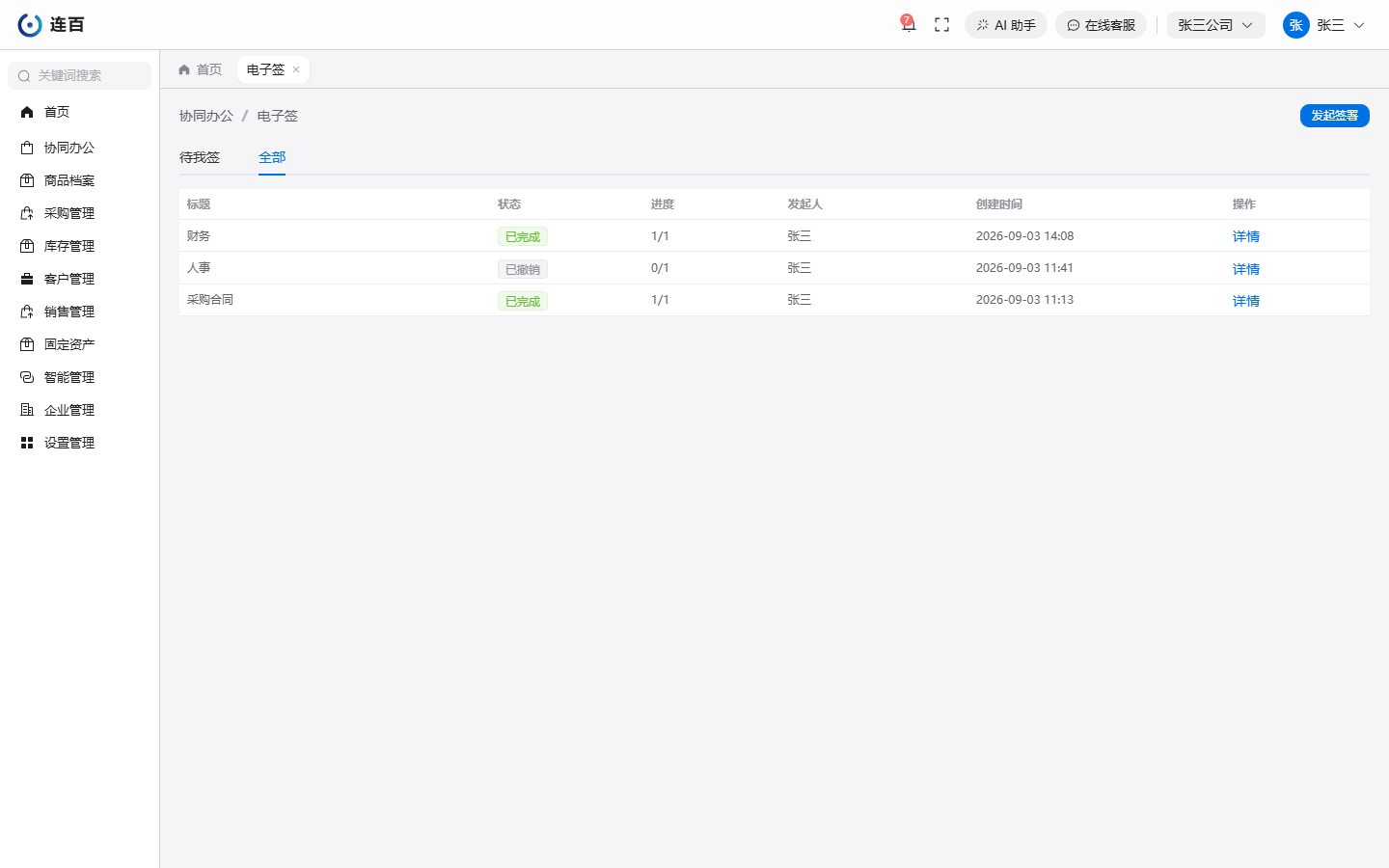Click the 2026-09-03 14:08 timestamp
The width and height of the screenshot is (1389, 868).
coord(1024,236)
